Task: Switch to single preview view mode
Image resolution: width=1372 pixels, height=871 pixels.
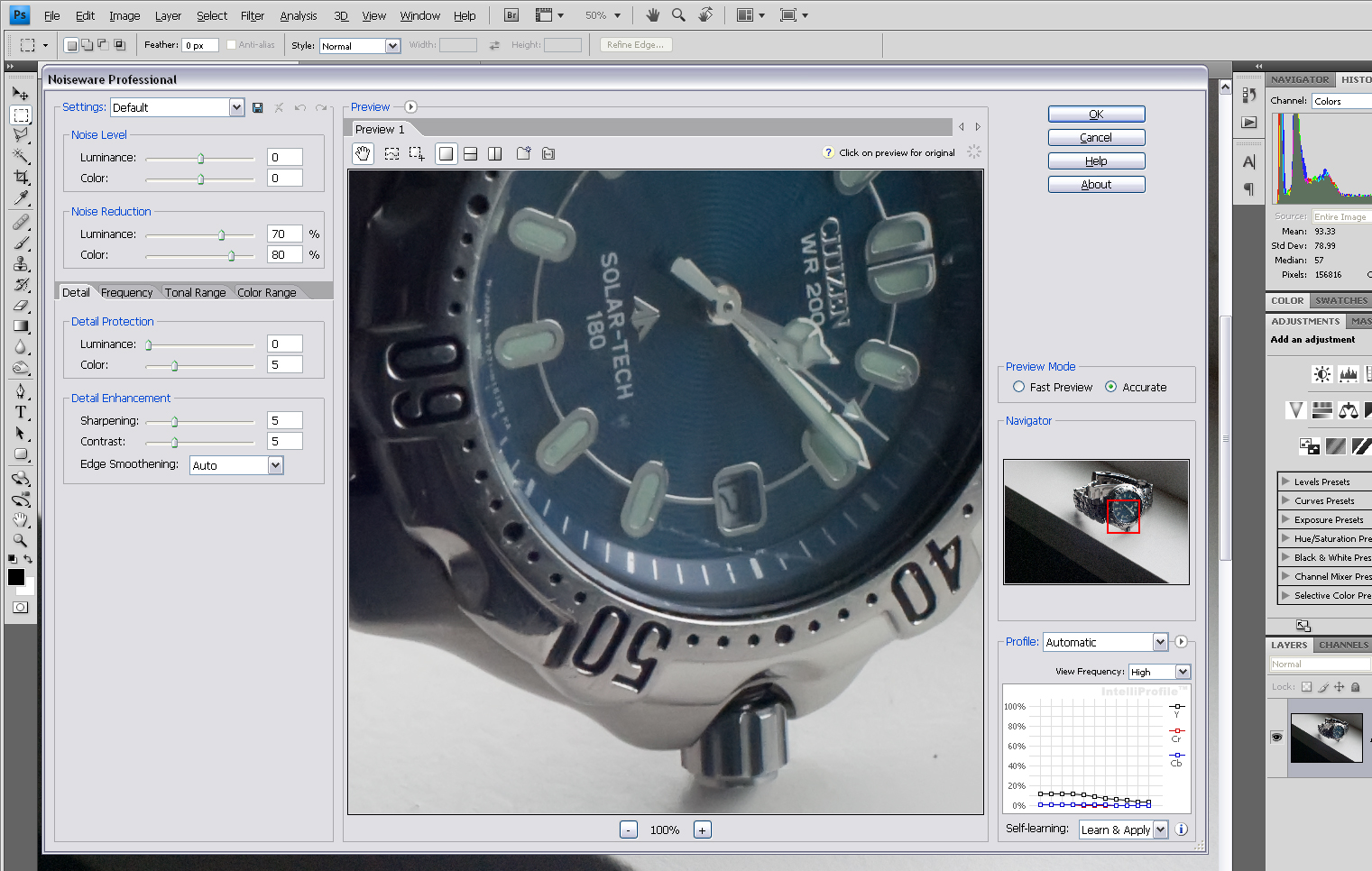Action: click(x=446, y=153)
